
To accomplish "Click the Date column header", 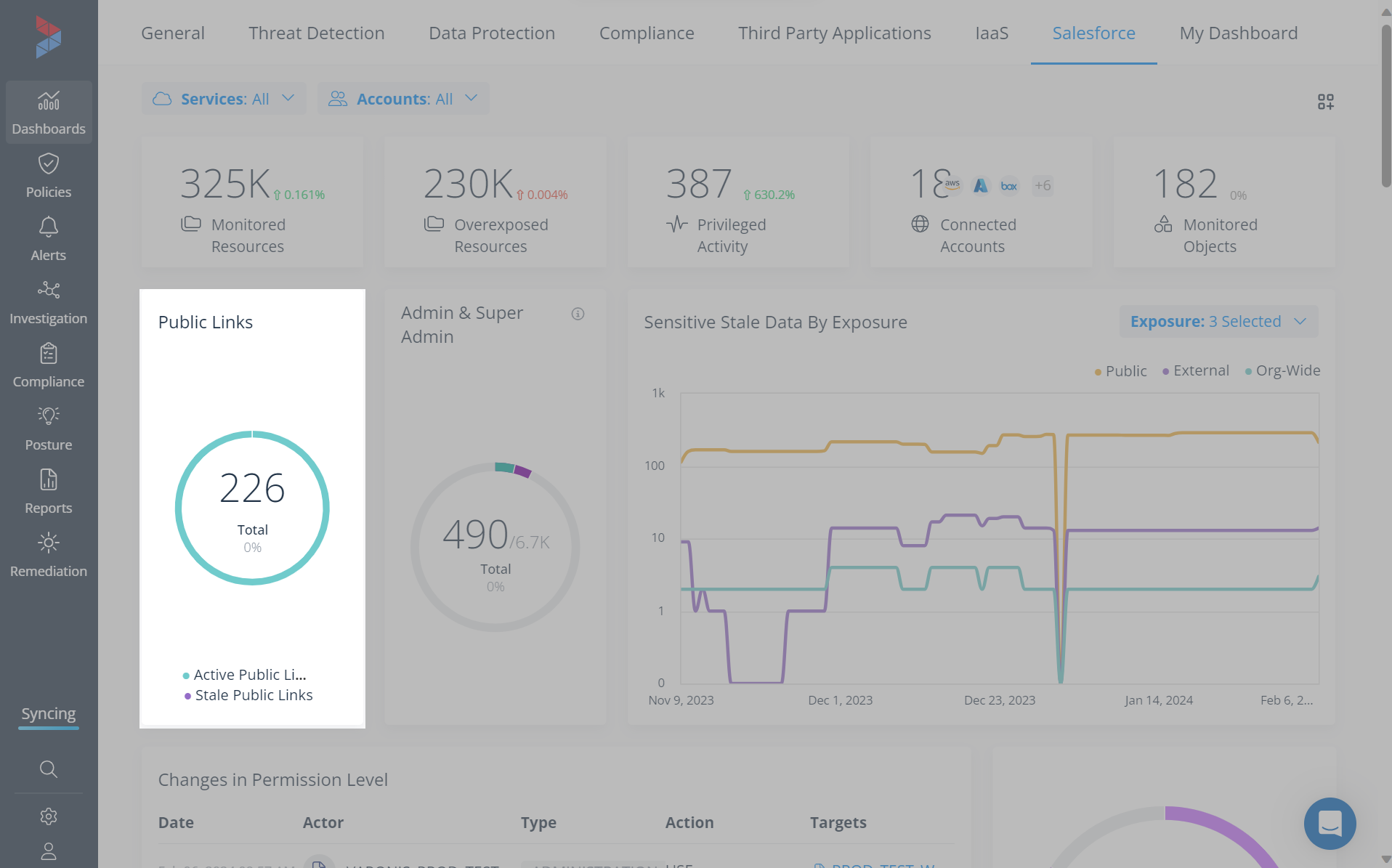I will [x=176, y=822].
